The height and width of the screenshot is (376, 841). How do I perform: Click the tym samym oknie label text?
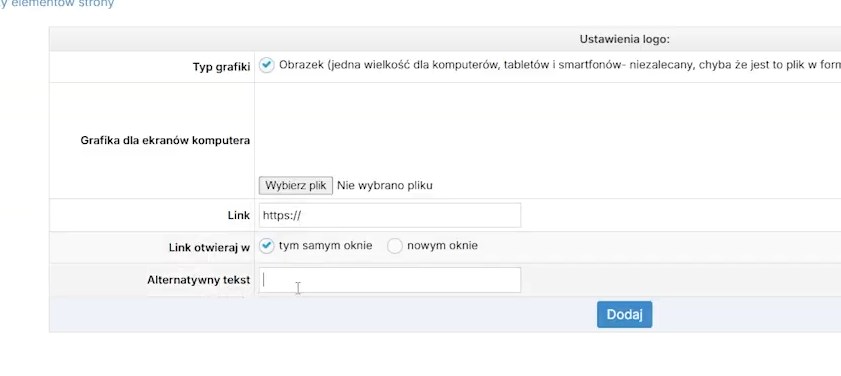pos(326,246)
